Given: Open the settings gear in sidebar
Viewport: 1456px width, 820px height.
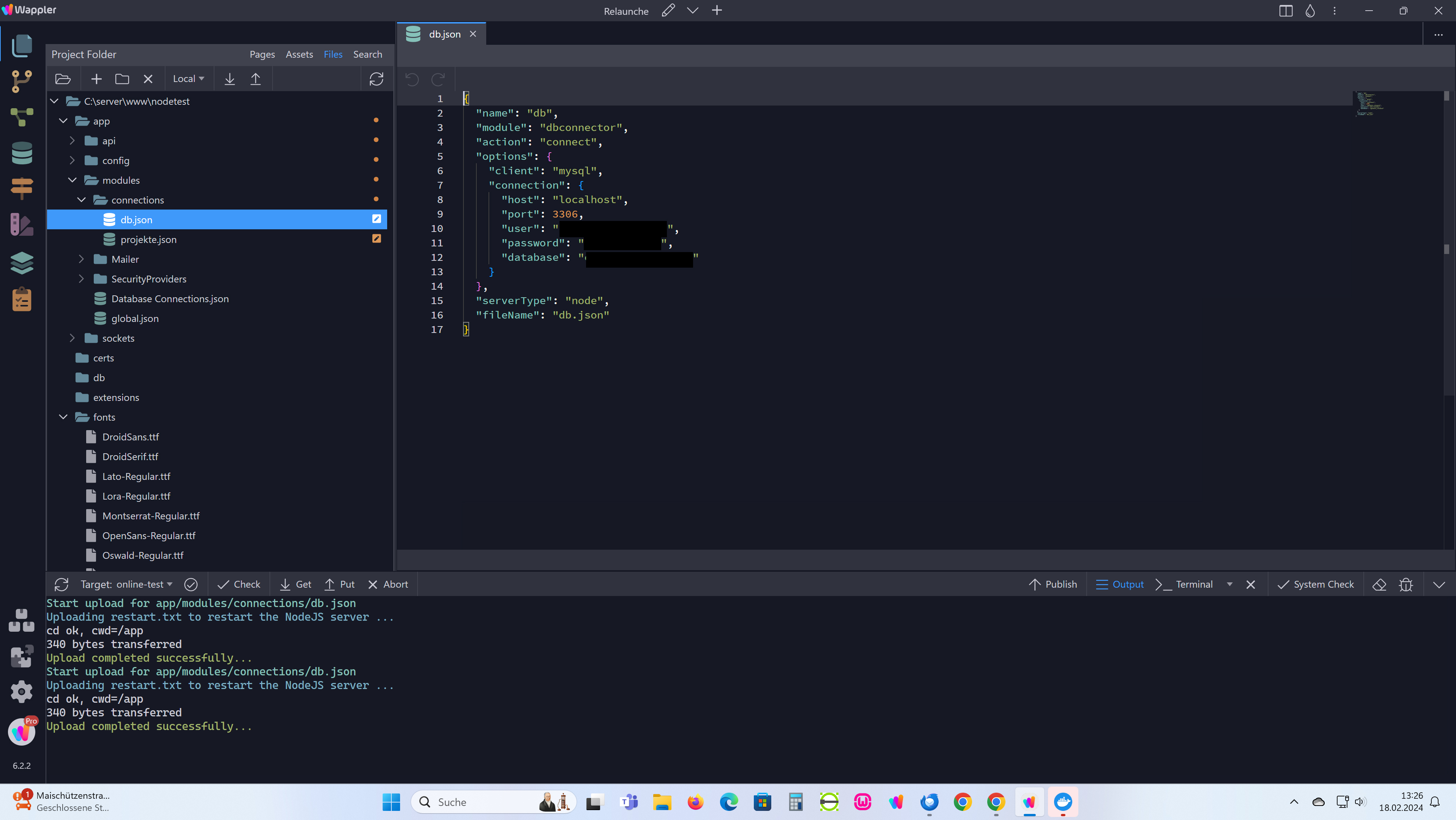Looking at the screenshot, I should (22, 691).
